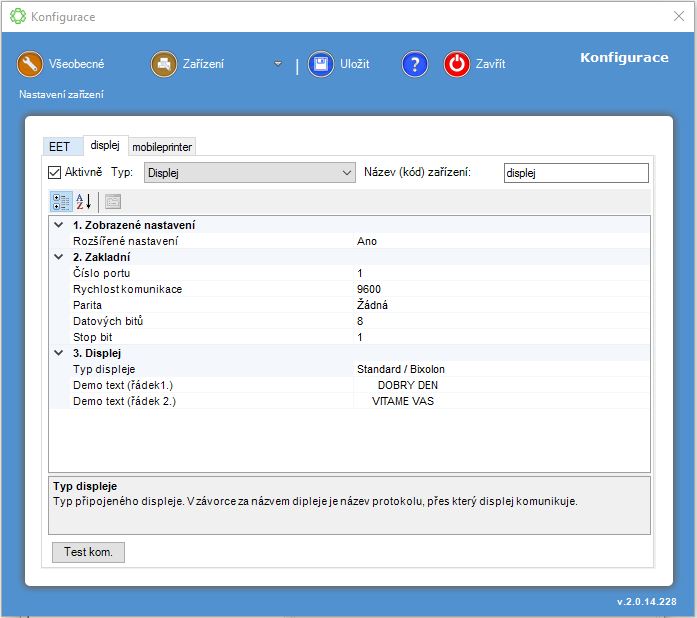Switch to the mobileprinter tab
697x618 pixels.
point(162,147)
